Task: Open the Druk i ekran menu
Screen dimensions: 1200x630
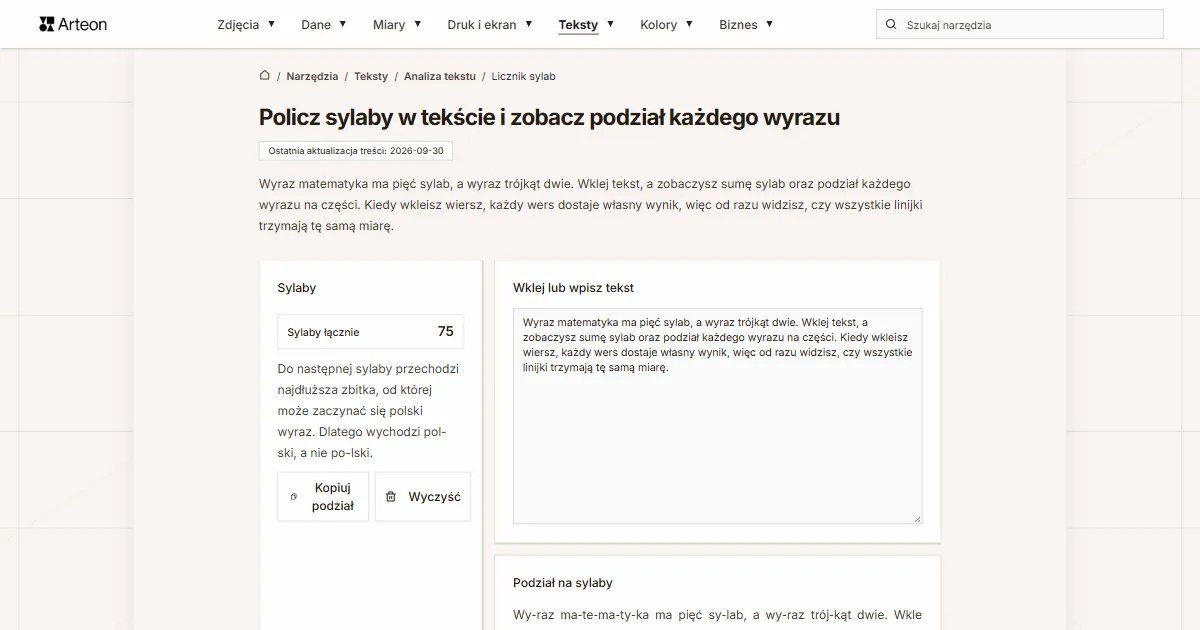Action: pos(482,24)
